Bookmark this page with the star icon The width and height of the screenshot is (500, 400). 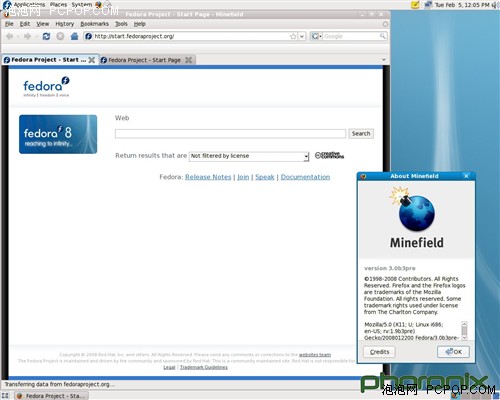pos(293,36)
